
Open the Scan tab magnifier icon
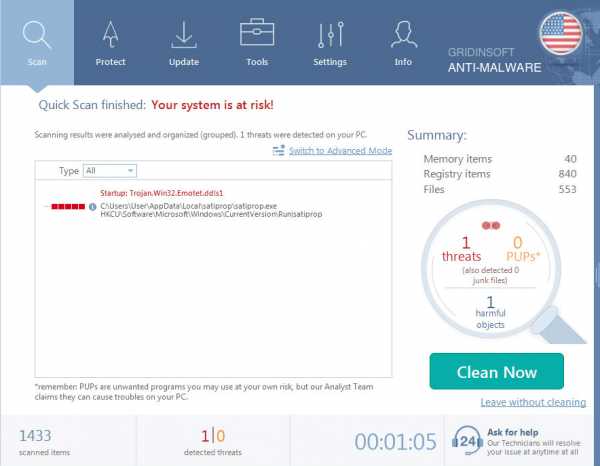point(37,35)
